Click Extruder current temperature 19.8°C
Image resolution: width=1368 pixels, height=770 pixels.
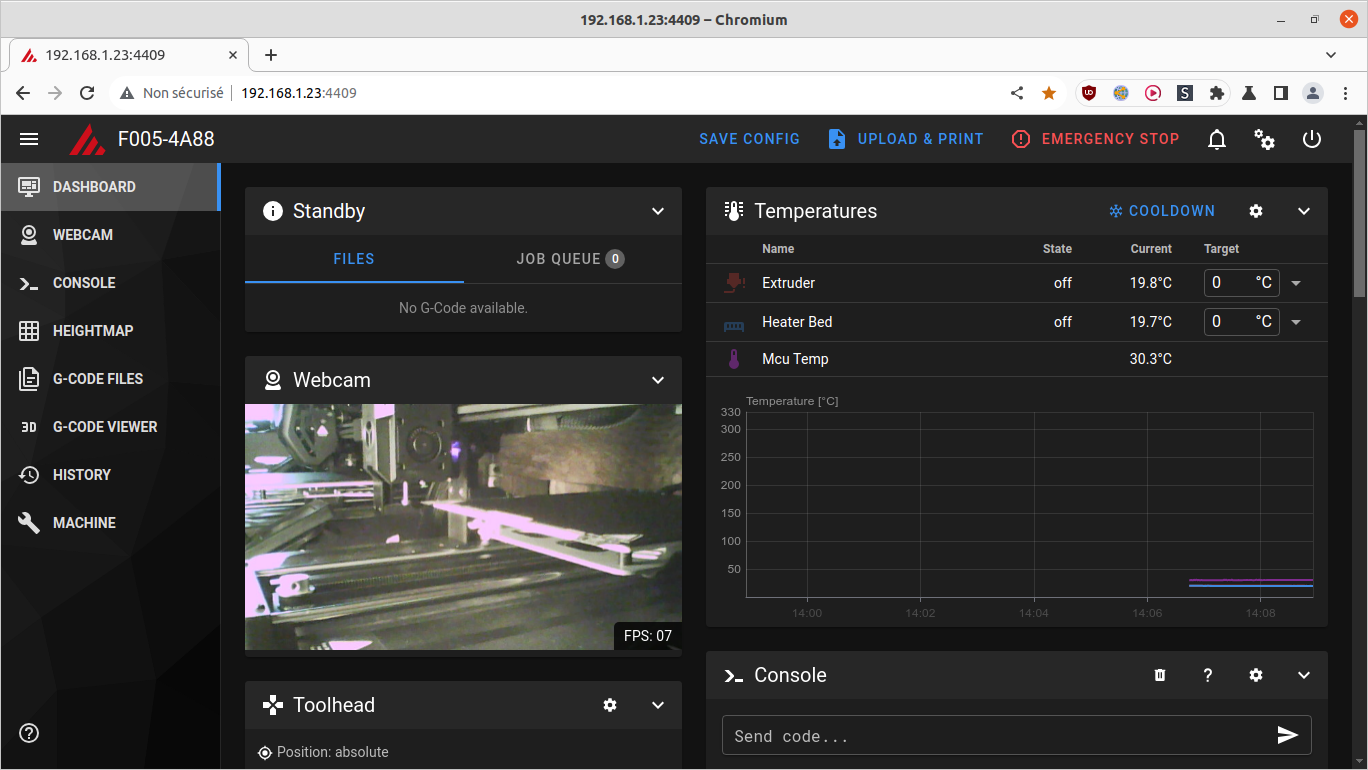(1151, 283)
